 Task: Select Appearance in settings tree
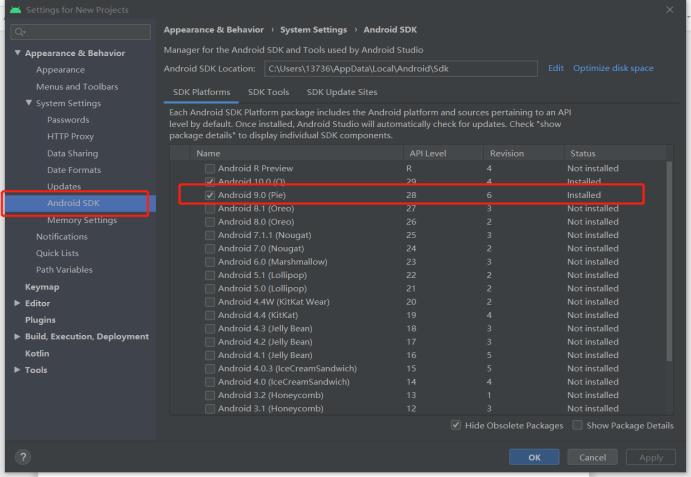[60, 70]
